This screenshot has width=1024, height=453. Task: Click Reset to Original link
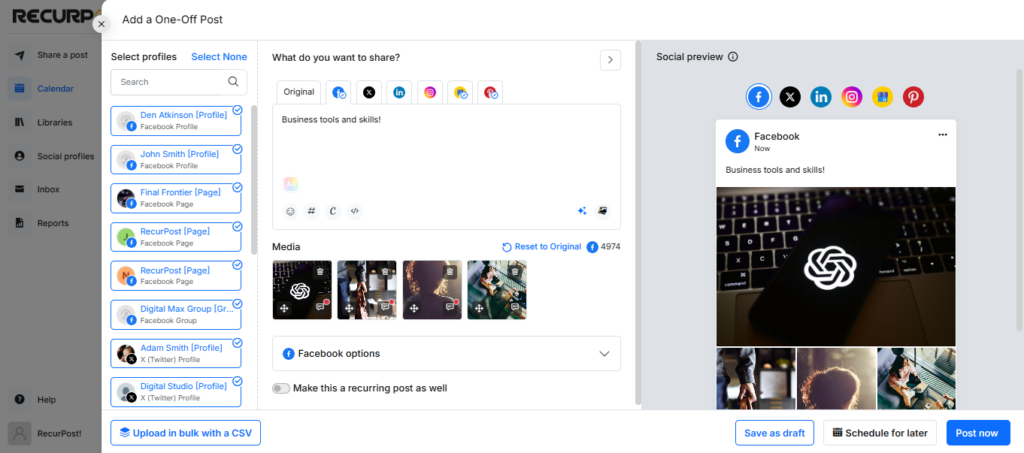[541, 247]
